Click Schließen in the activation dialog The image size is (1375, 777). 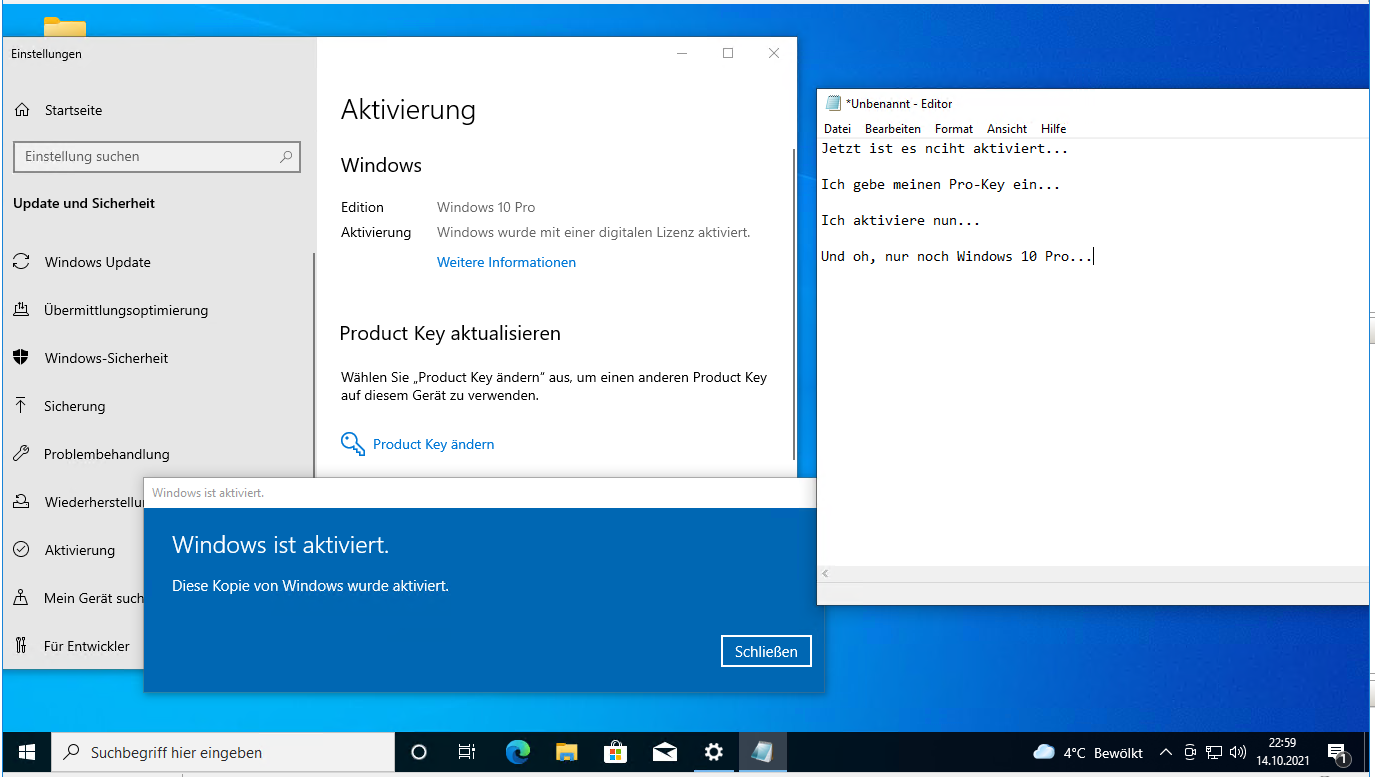[x=766, y=651]
